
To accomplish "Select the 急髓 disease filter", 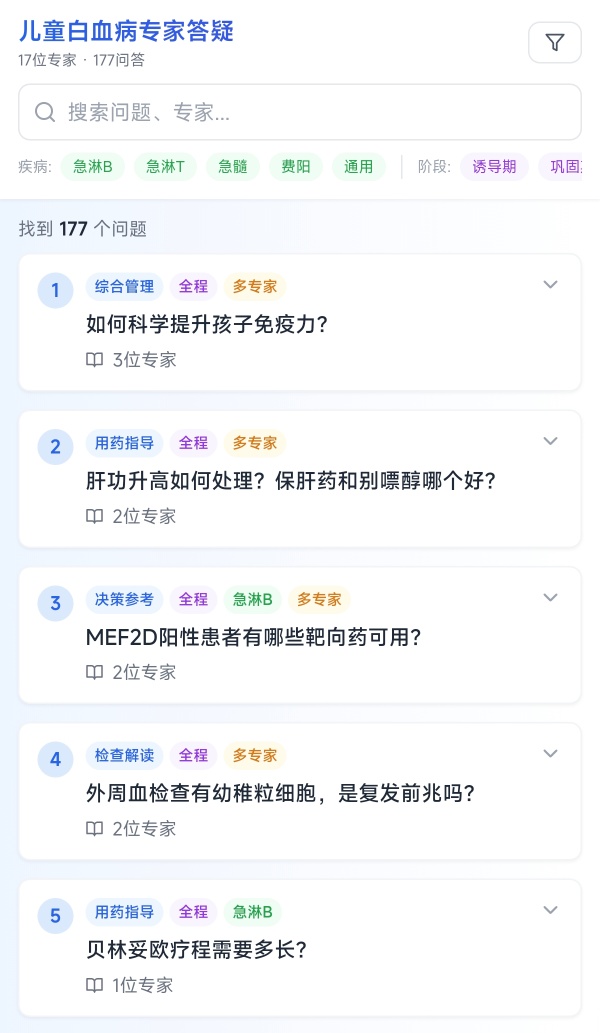I will click(x=233, y=167).
